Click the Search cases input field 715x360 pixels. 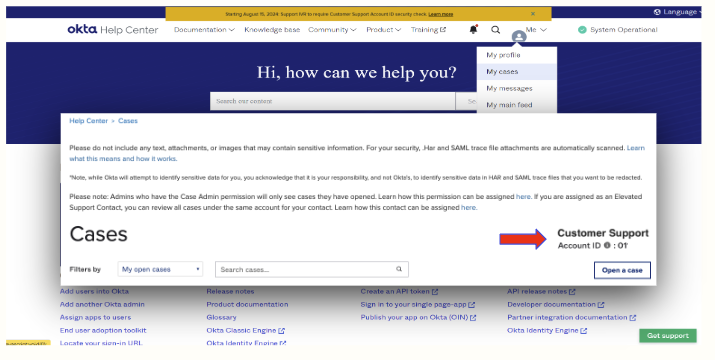tap(311, 269)
